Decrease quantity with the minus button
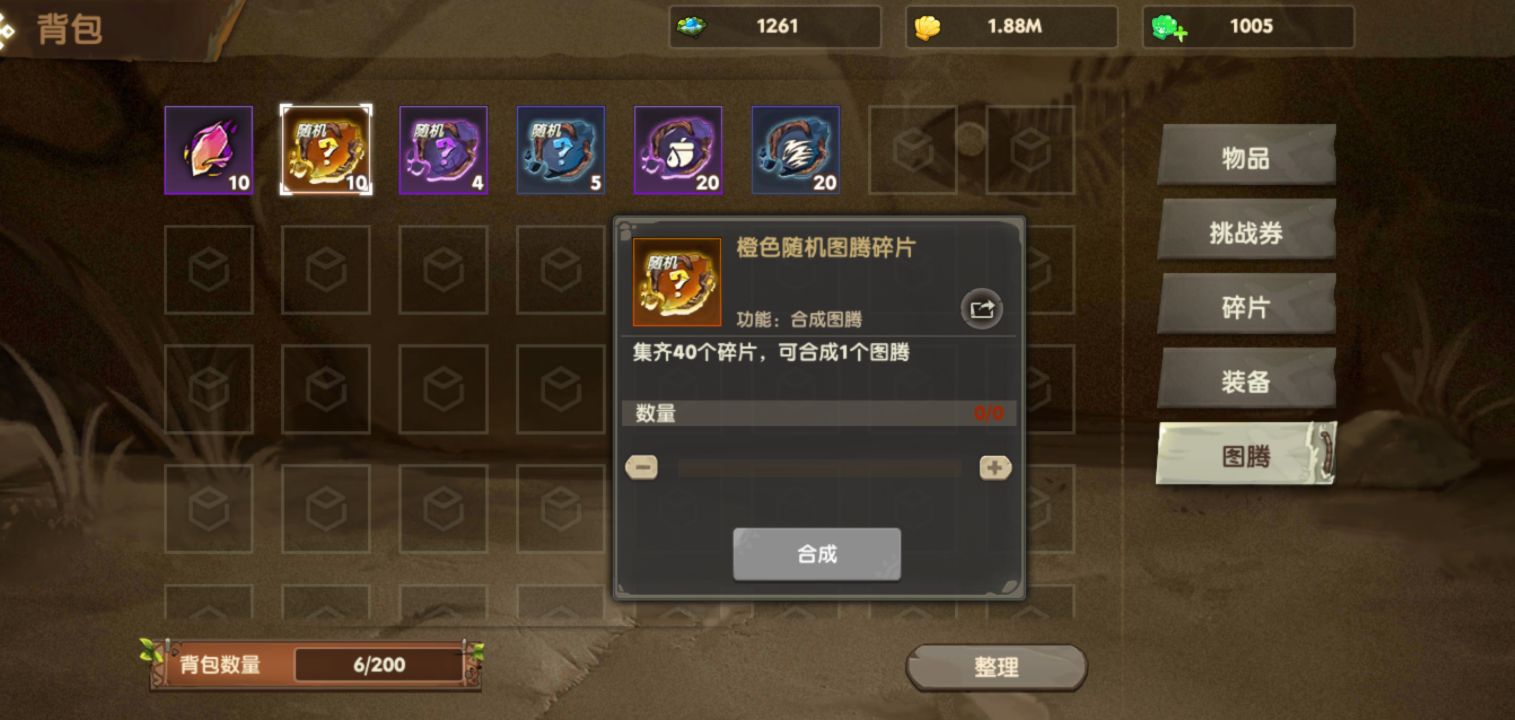The height and width of the screenshot is (720, 1515). click(x=642, y=467)
